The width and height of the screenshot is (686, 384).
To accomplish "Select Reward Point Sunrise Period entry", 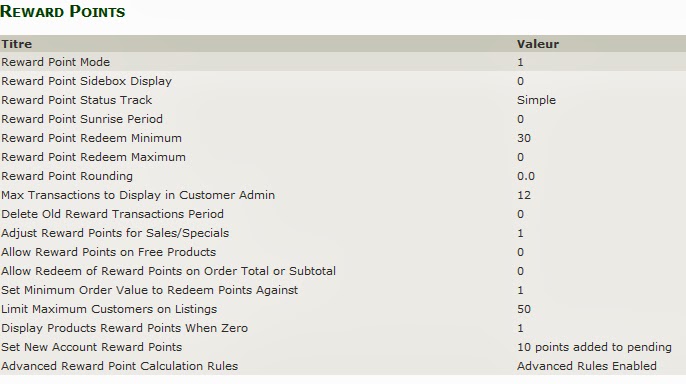I will pos(343,119).
